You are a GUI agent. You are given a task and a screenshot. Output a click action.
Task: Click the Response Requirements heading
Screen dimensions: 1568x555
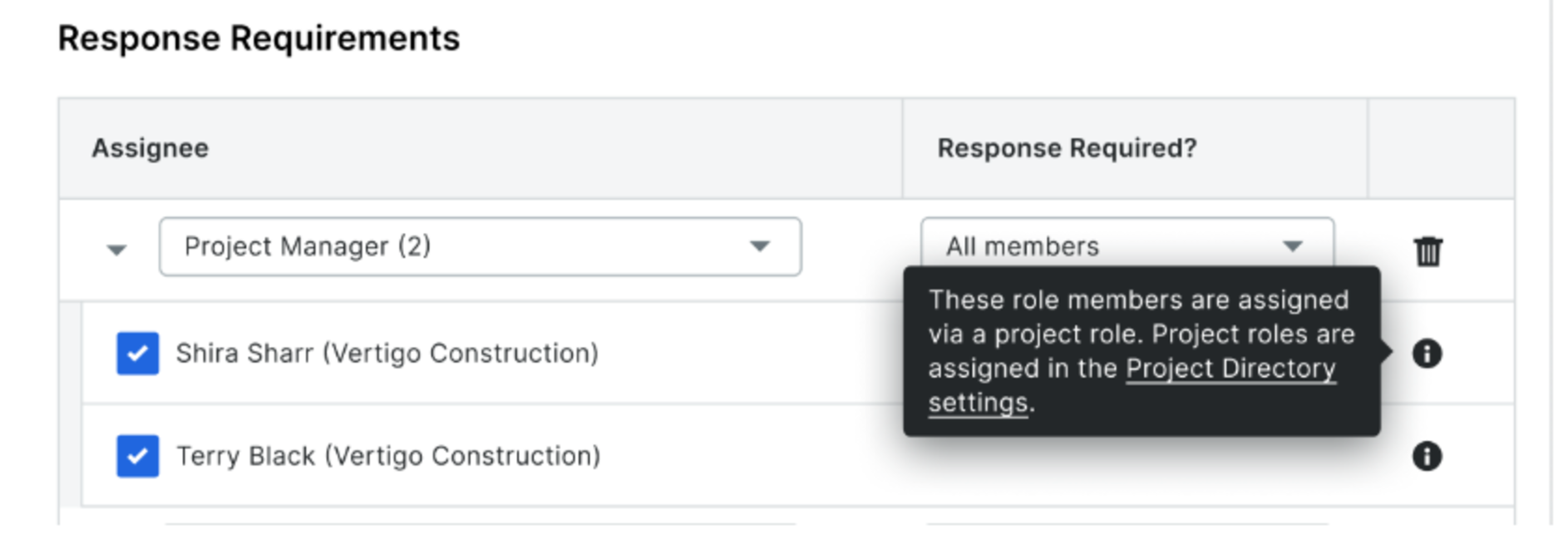coord(259,38)
